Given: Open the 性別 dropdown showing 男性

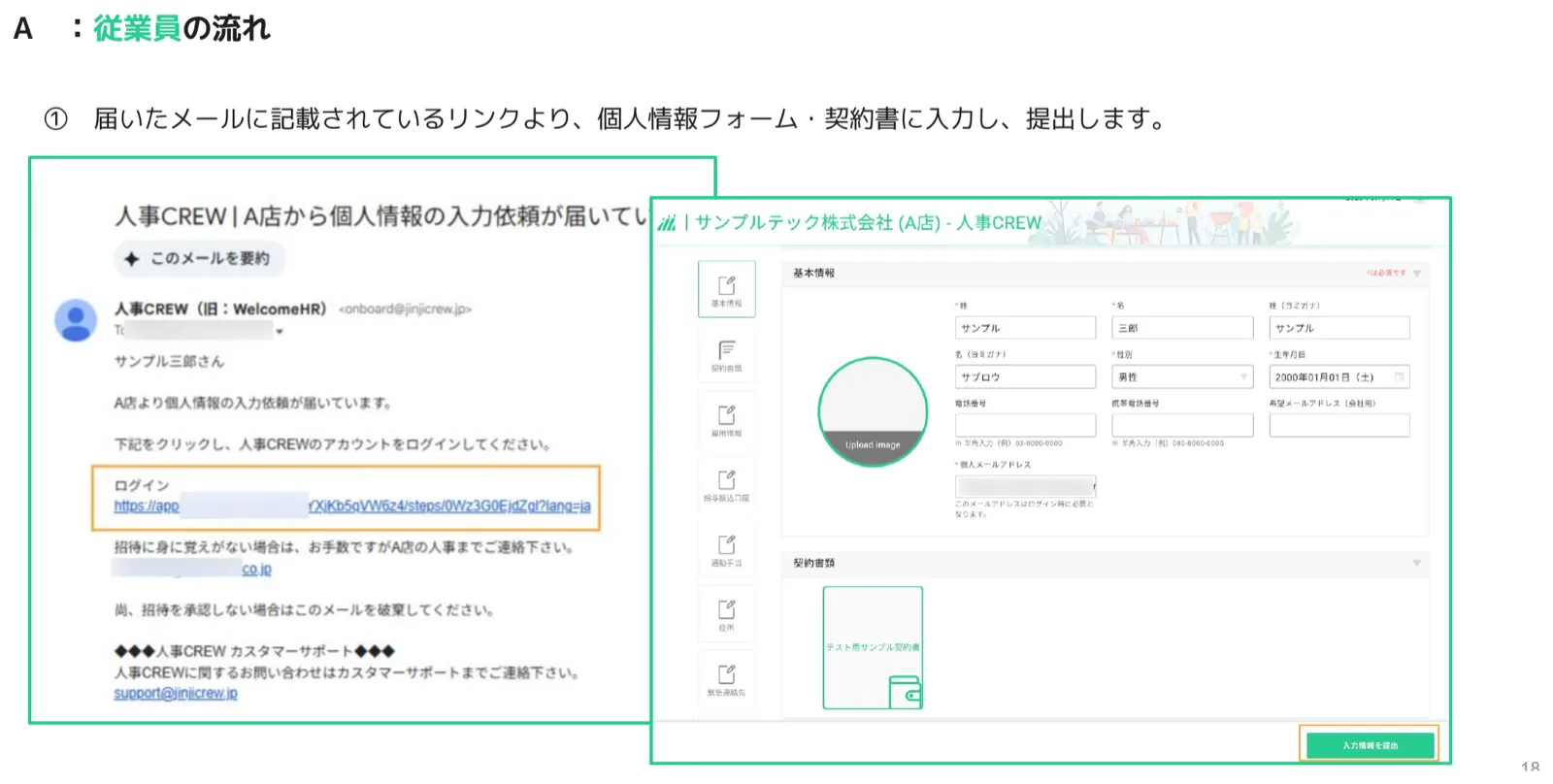Looking at the screenshot, I should [x=1182, y=376].
